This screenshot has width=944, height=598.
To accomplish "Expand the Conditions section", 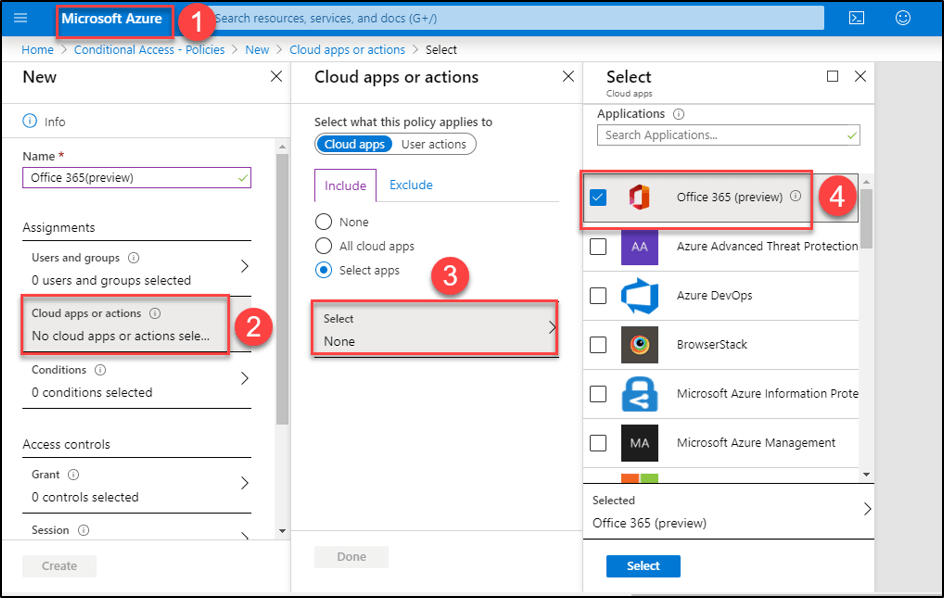I will click(138, 380).
